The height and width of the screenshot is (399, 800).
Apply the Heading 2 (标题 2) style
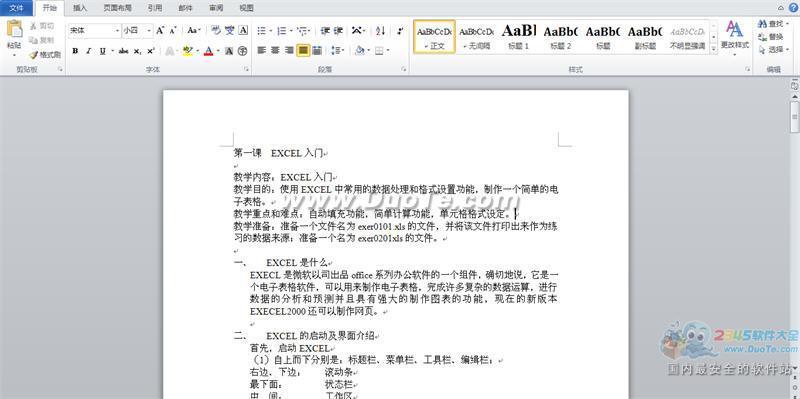point(560,37)
